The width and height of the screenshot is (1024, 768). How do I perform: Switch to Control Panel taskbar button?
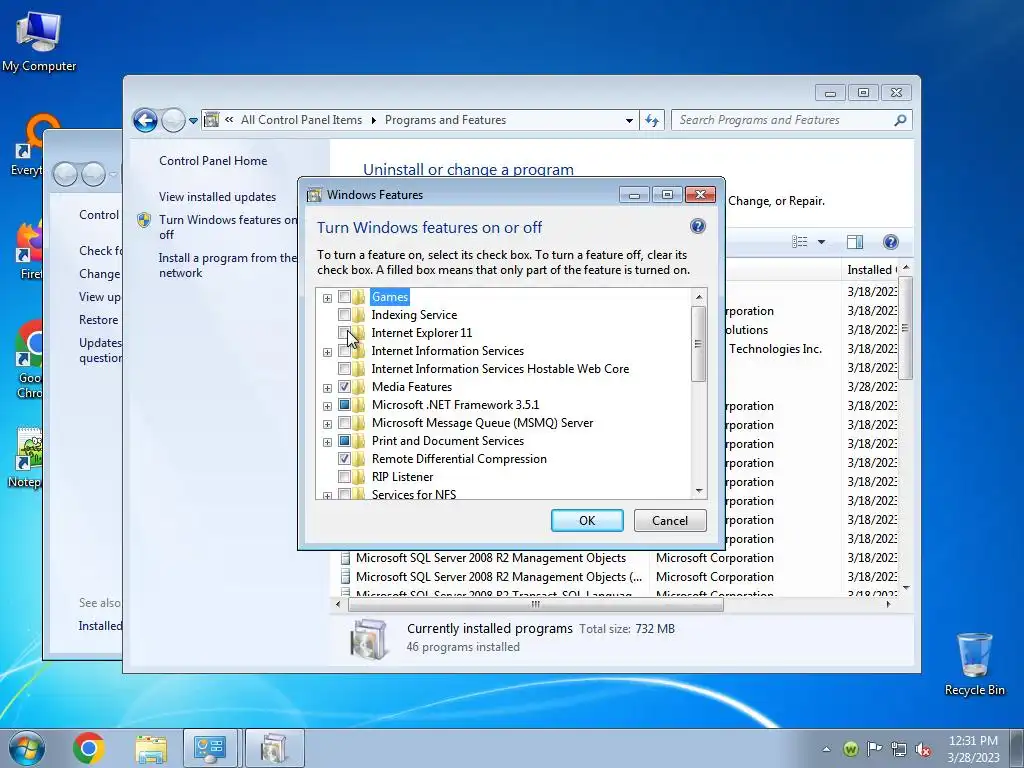(x=210, y=748)
